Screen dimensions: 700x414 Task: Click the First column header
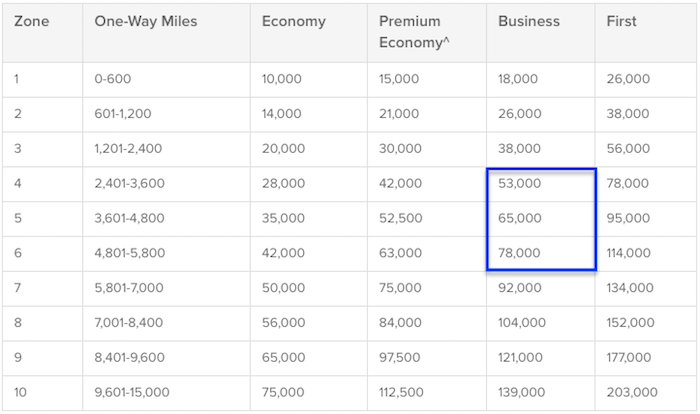coord(621,21)
